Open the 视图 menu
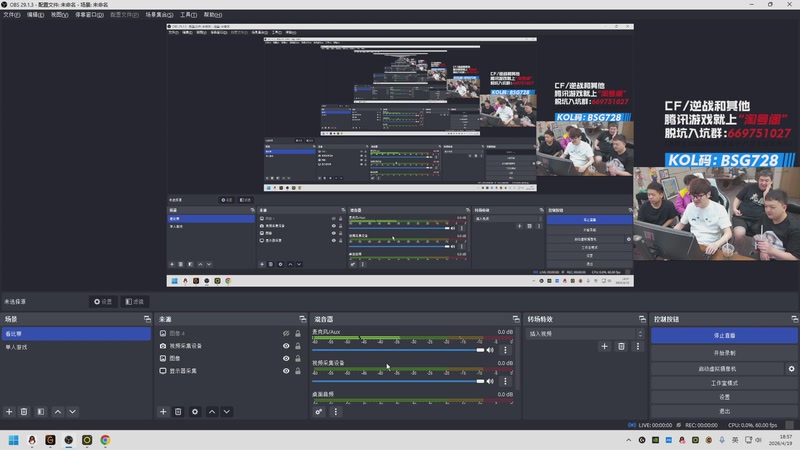The image size is (800, 450). click(59, 15)
